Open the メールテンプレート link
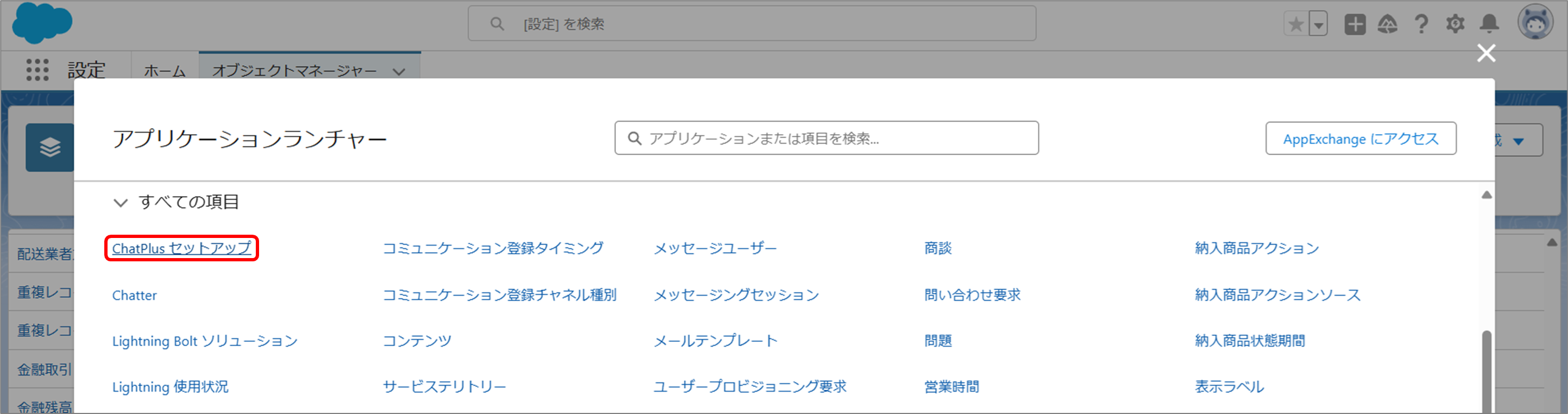This screenshot has width=1568, height=414. pyautogui.click(x=715, y=341)
